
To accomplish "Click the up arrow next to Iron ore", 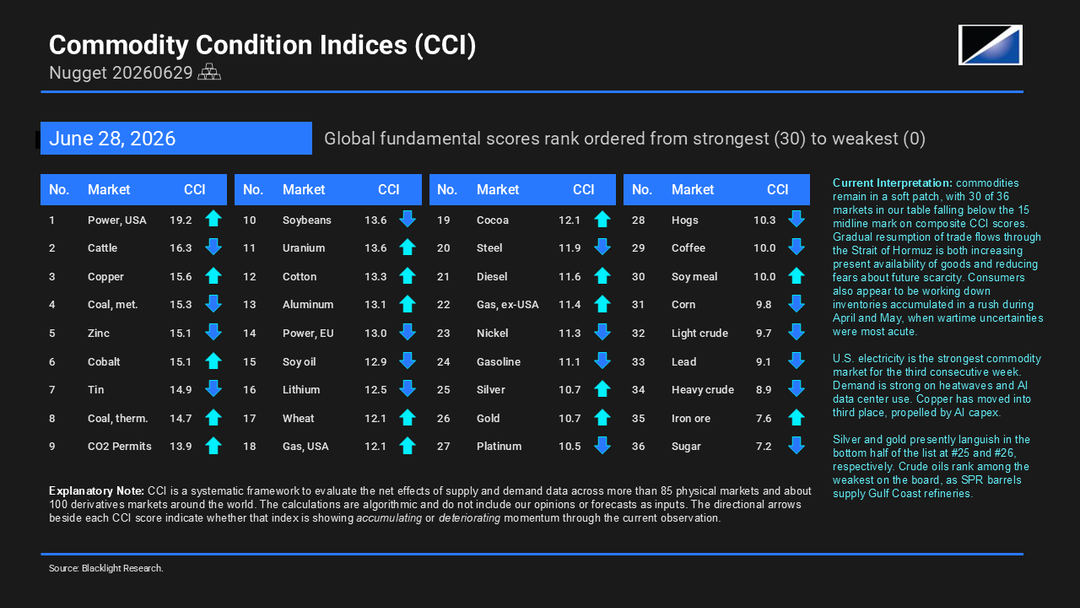I will pos(797,417).
